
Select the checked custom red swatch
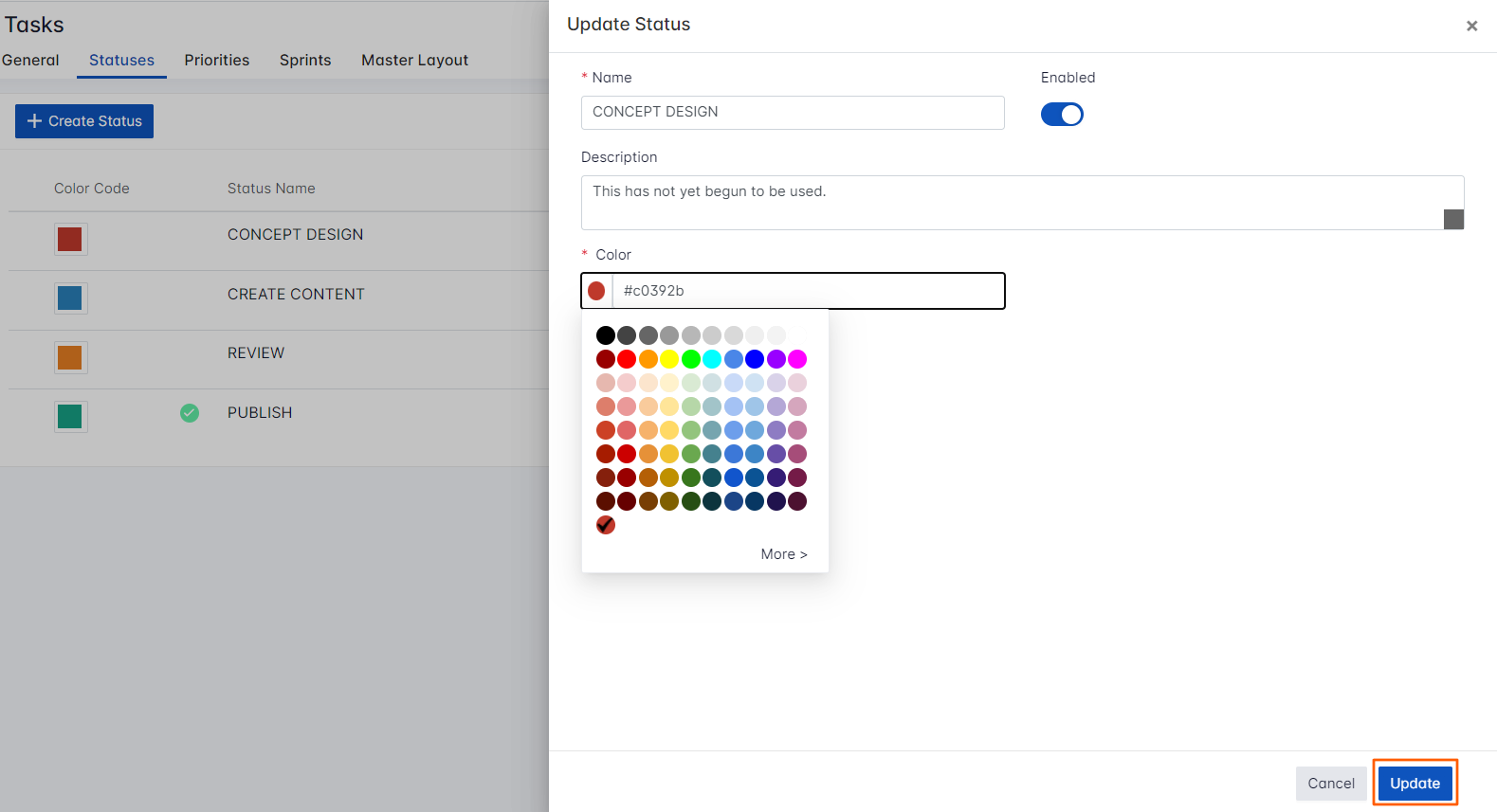click(606, 525)
